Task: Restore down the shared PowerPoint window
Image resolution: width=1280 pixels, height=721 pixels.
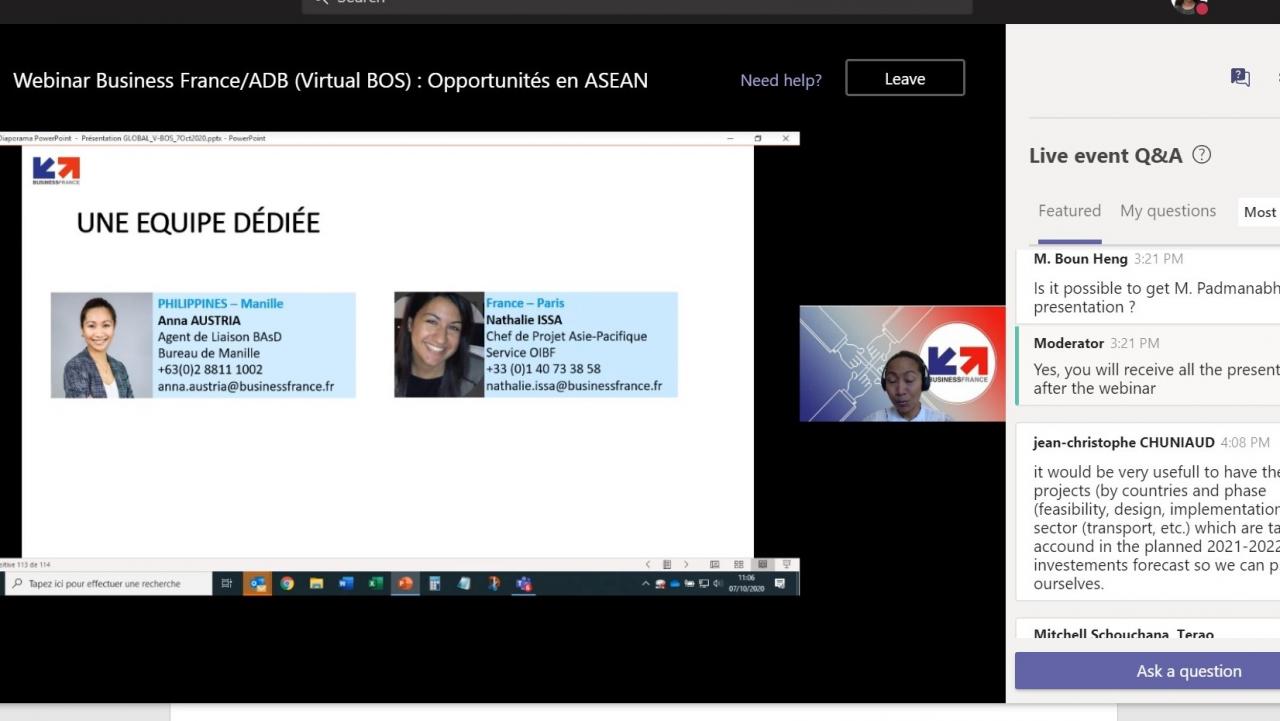Action: pos(758,138)
